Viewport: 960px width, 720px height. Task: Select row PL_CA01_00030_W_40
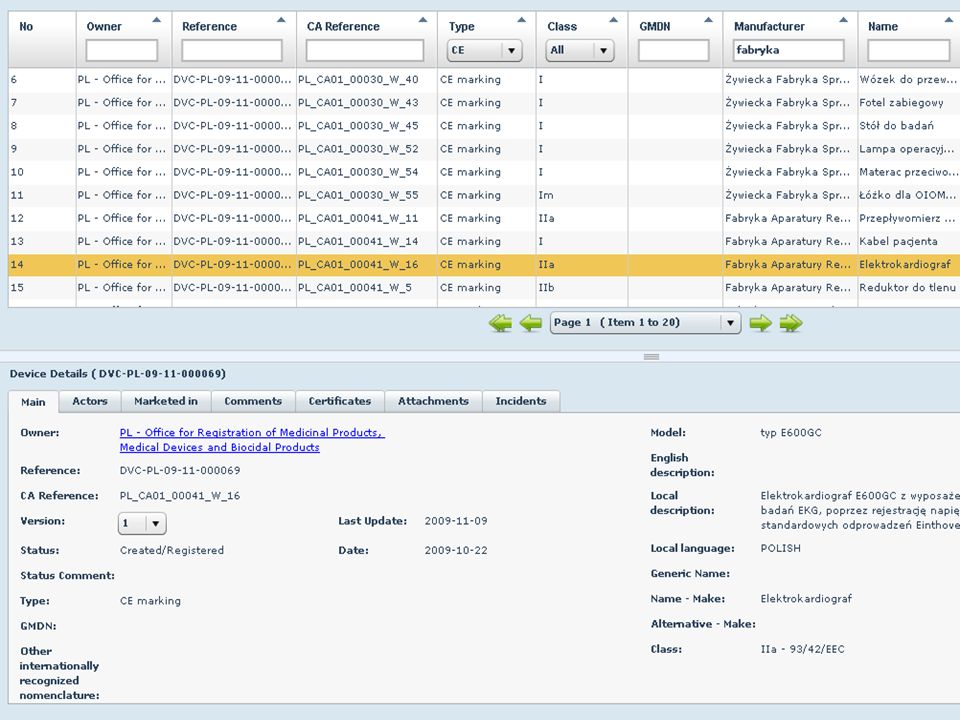pos(484,80)
